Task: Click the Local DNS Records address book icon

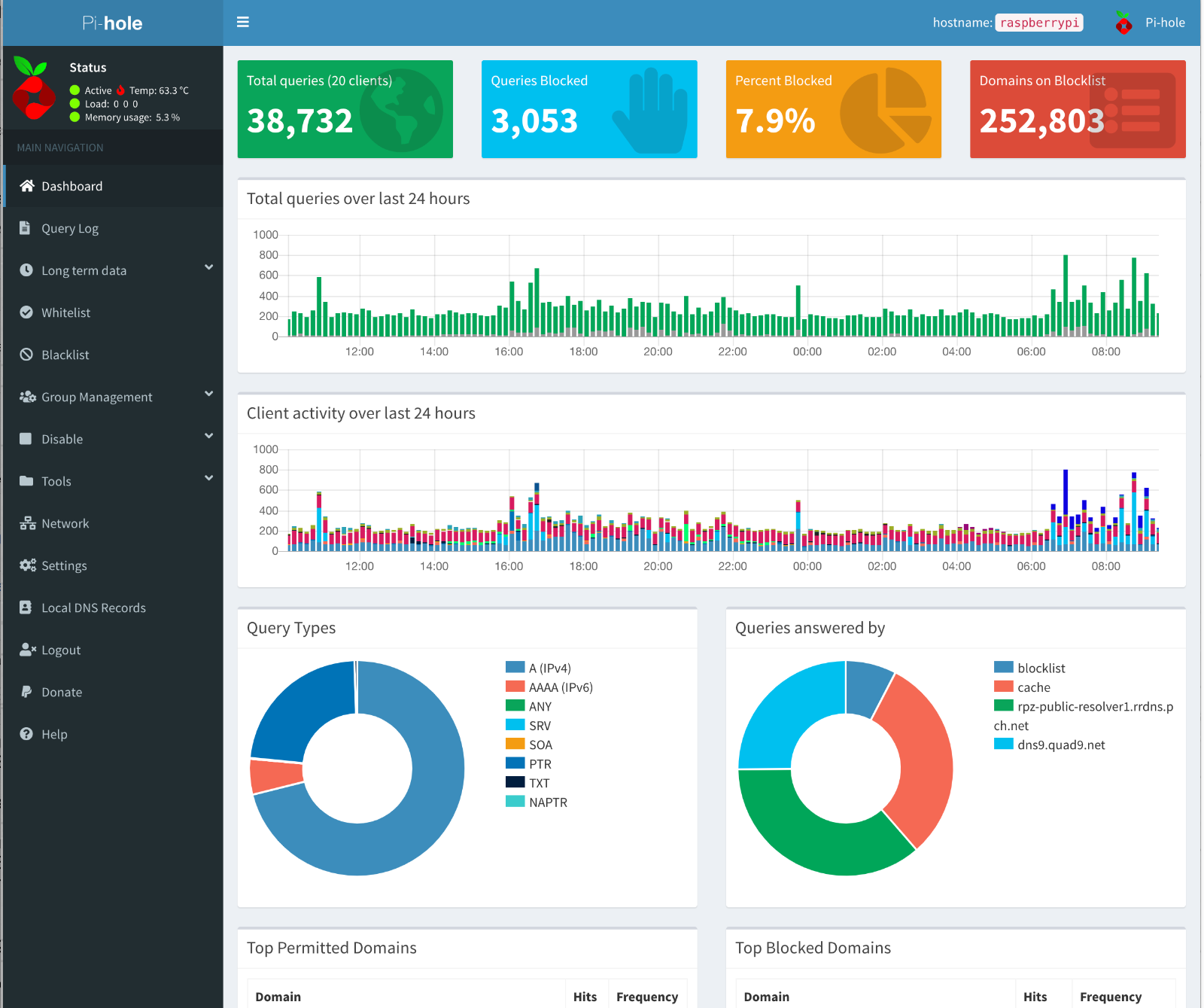Action: point(26,608)
